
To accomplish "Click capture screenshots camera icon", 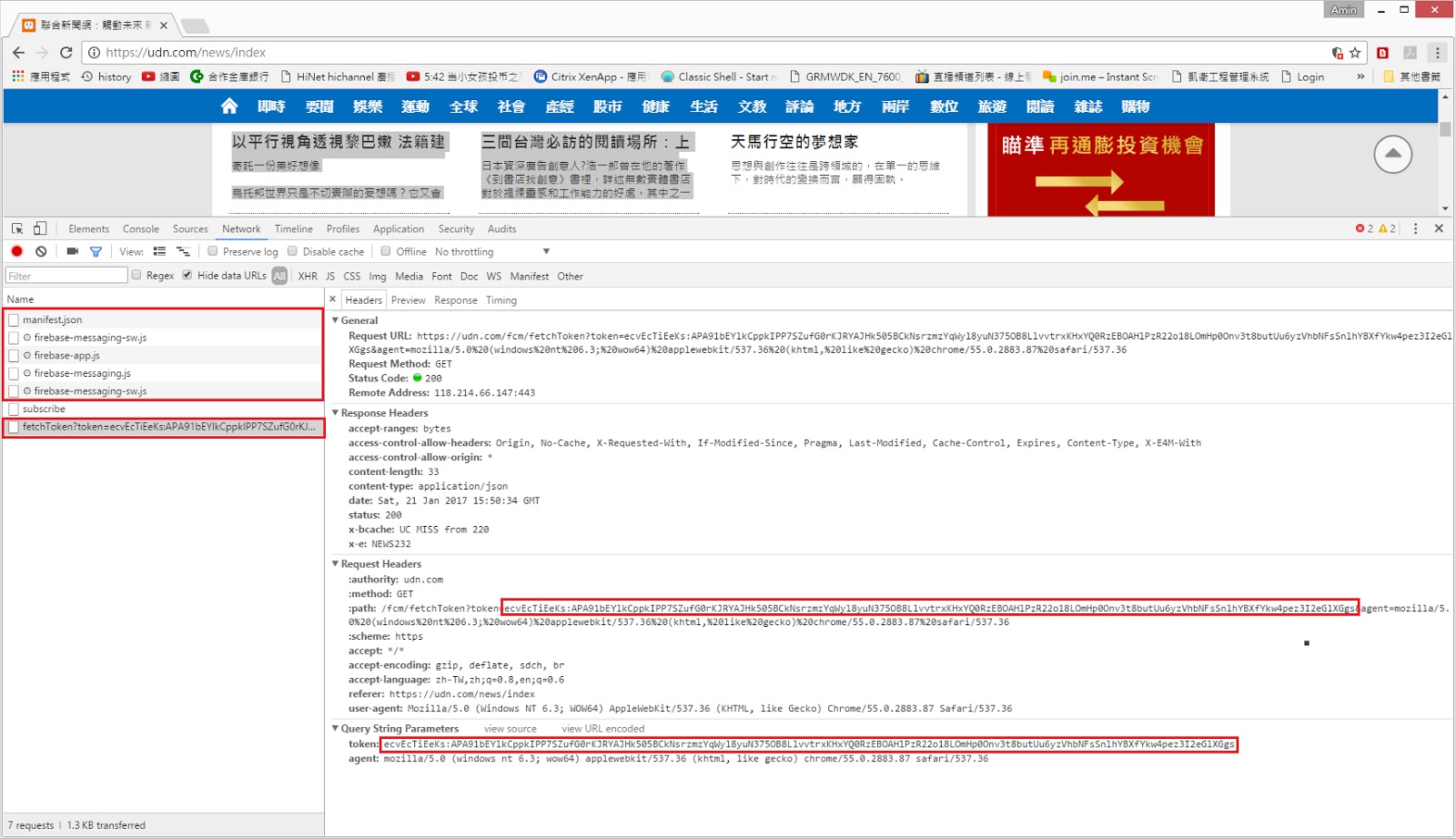I will [73, 251].
